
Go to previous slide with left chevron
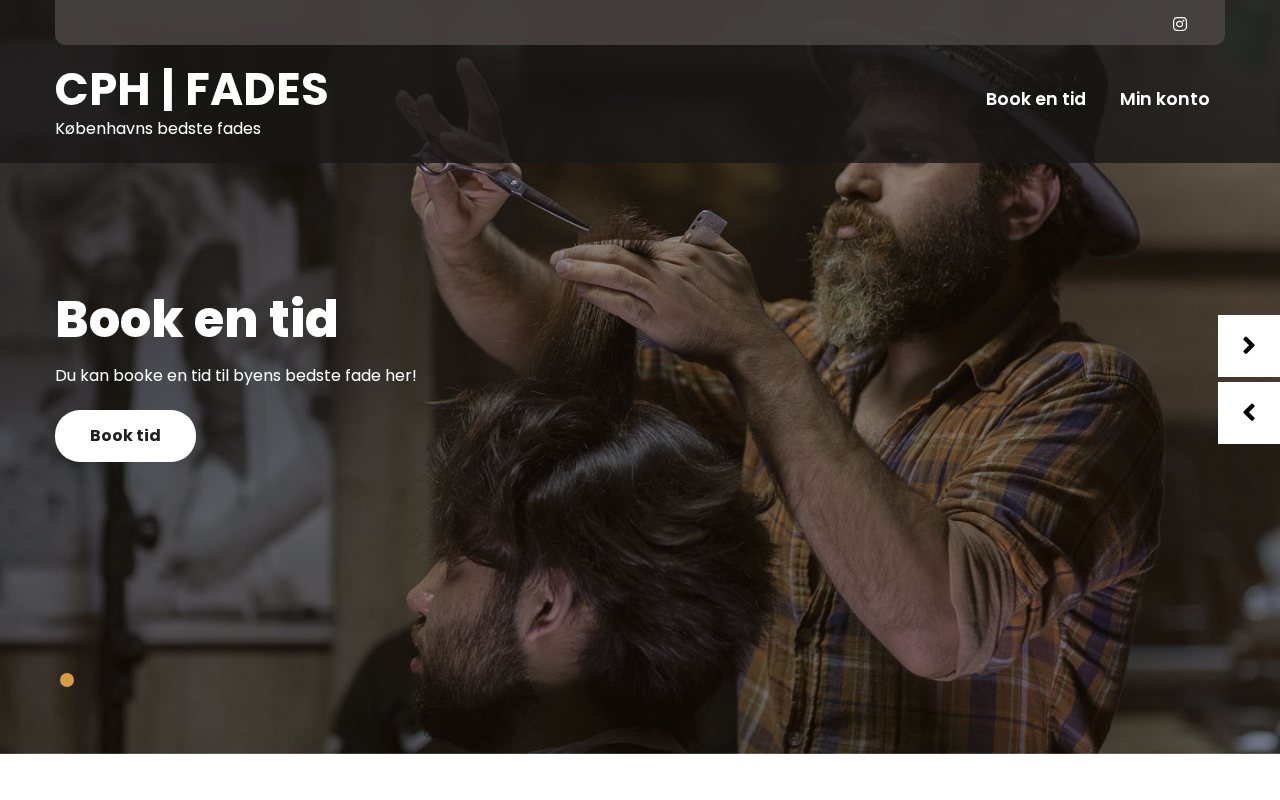point(1249,413)
